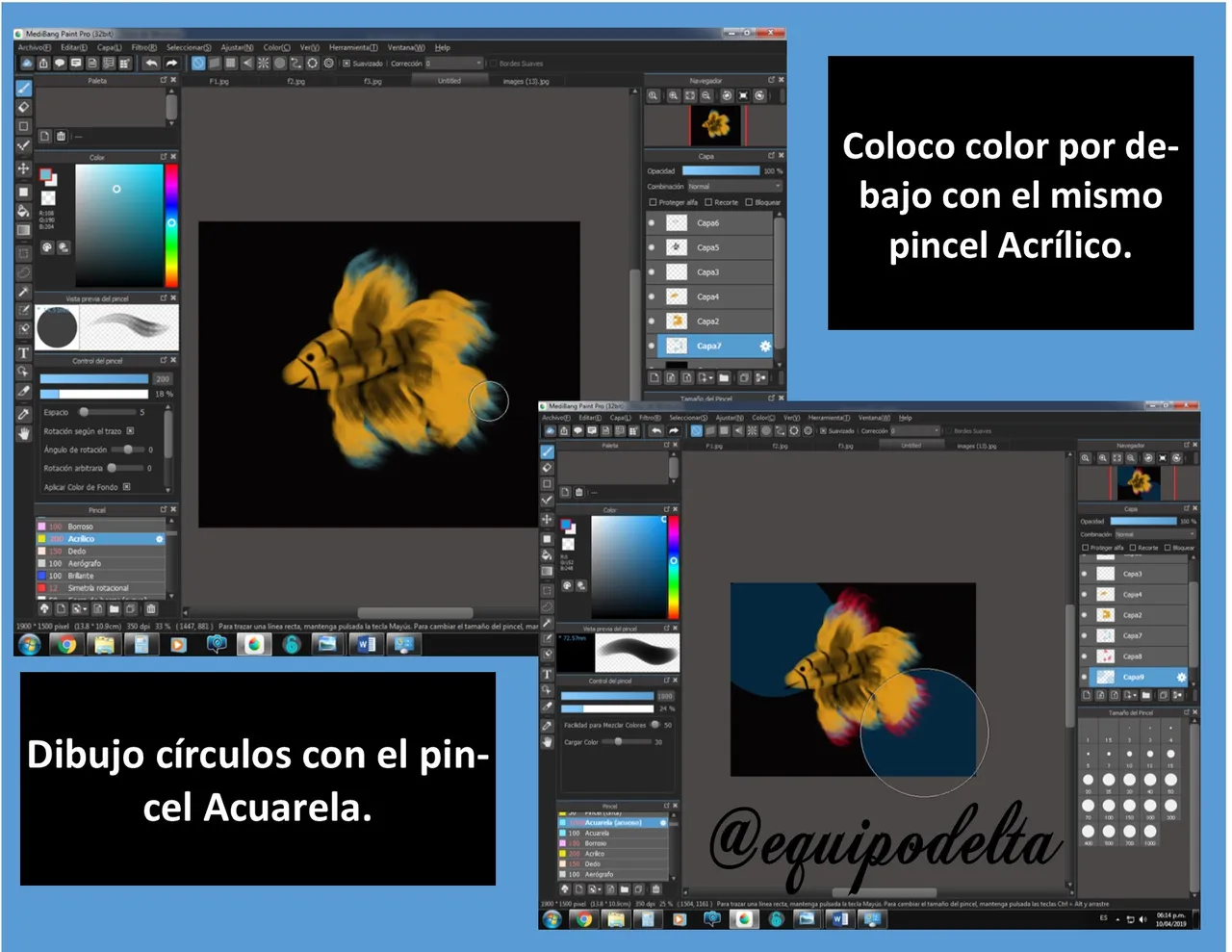The height and width of the screenshot is (952, 1232).
Task: Activate the Magic Wand tool in upper-left window
Action: coord(24,292)
